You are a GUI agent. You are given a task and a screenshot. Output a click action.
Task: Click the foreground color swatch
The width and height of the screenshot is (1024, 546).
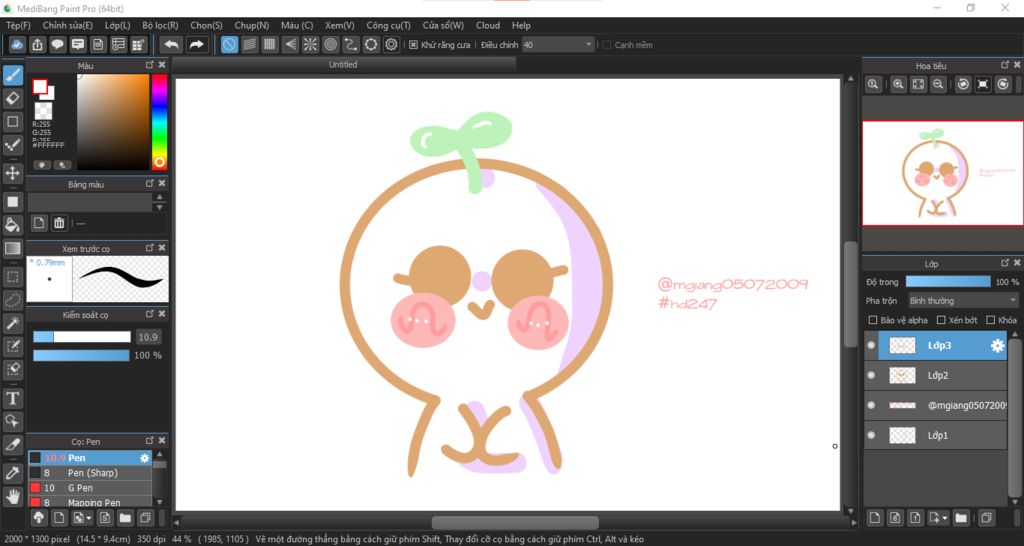40,86
